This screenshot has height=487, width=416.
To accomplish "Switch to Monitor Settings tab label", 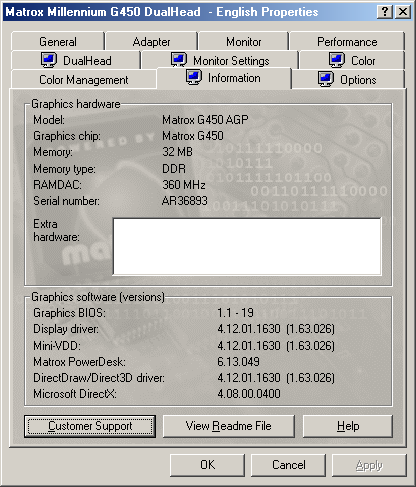I will [231, 61].
